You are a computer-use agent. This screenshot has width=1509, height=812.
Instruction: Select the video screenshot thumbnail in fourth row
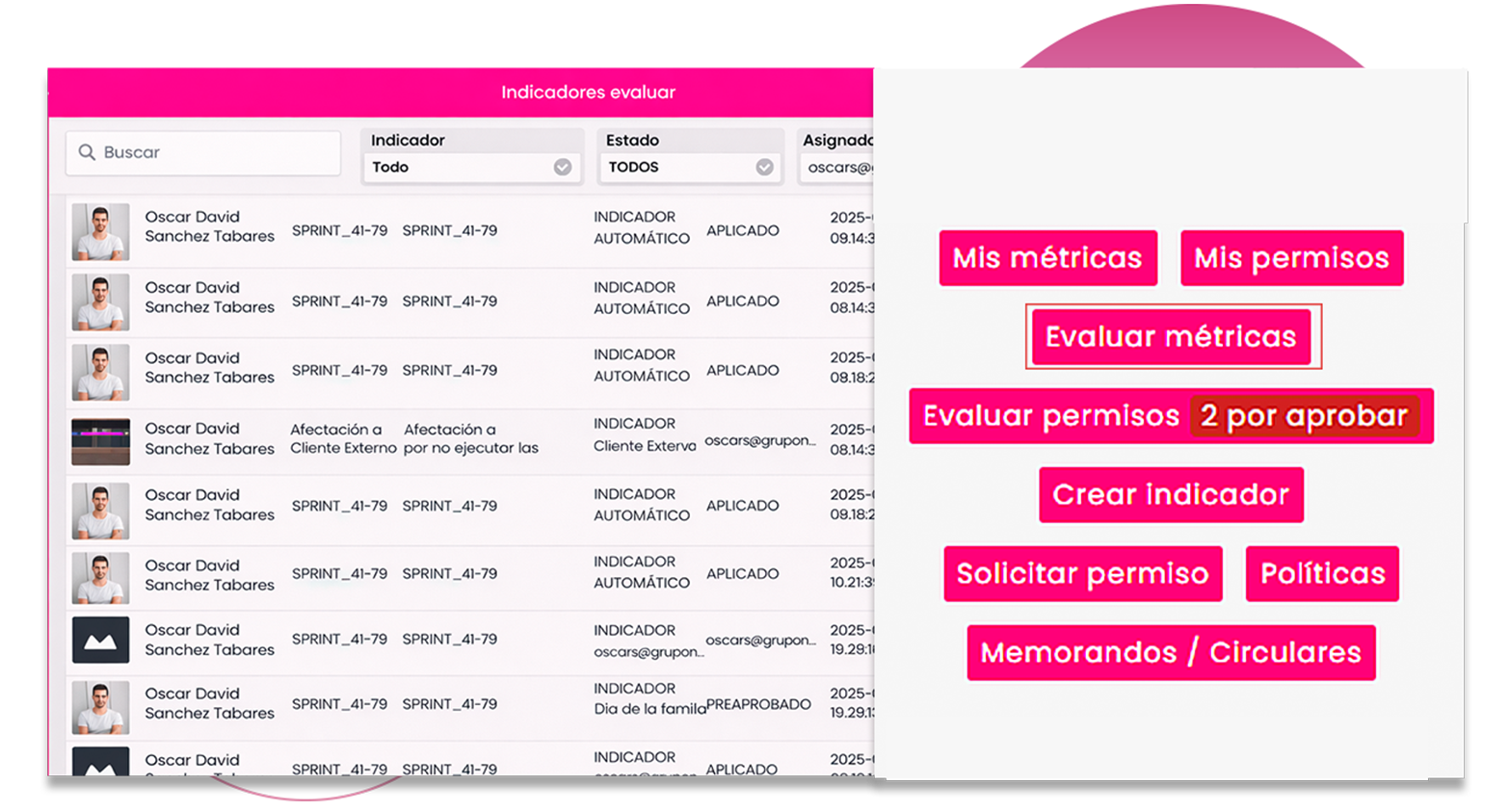[100, 441]
